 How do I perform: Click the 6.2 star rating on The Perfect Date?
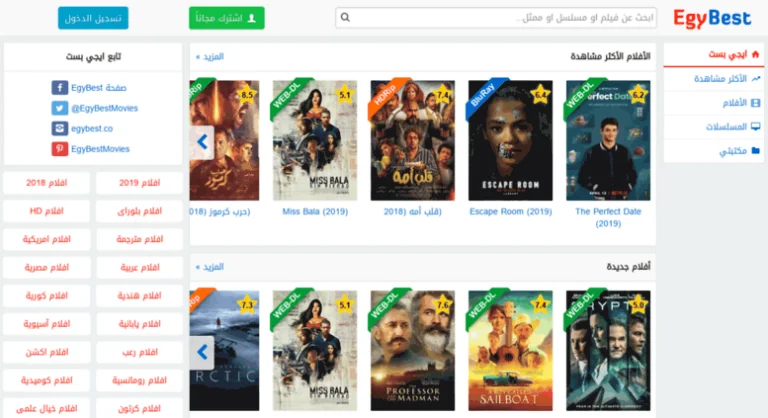point(638,94)
